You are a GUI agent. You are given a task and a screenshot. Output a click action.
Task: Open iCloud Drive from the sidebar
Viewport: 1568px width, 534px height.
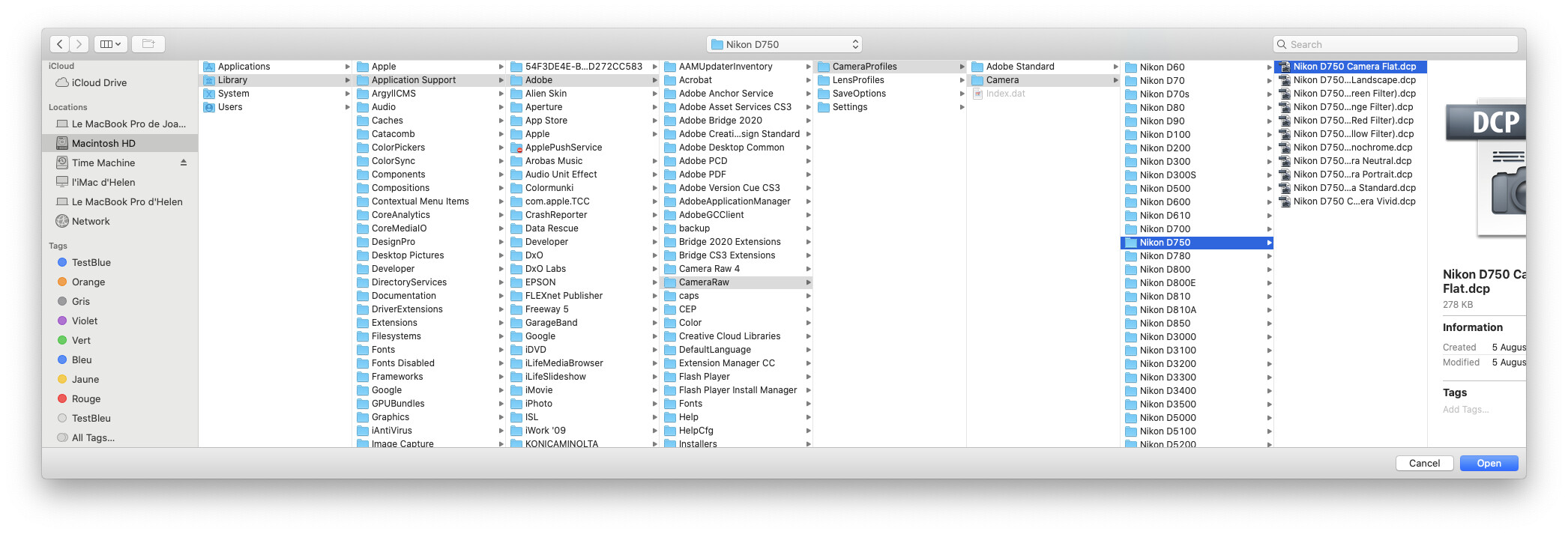click(99, 83)
